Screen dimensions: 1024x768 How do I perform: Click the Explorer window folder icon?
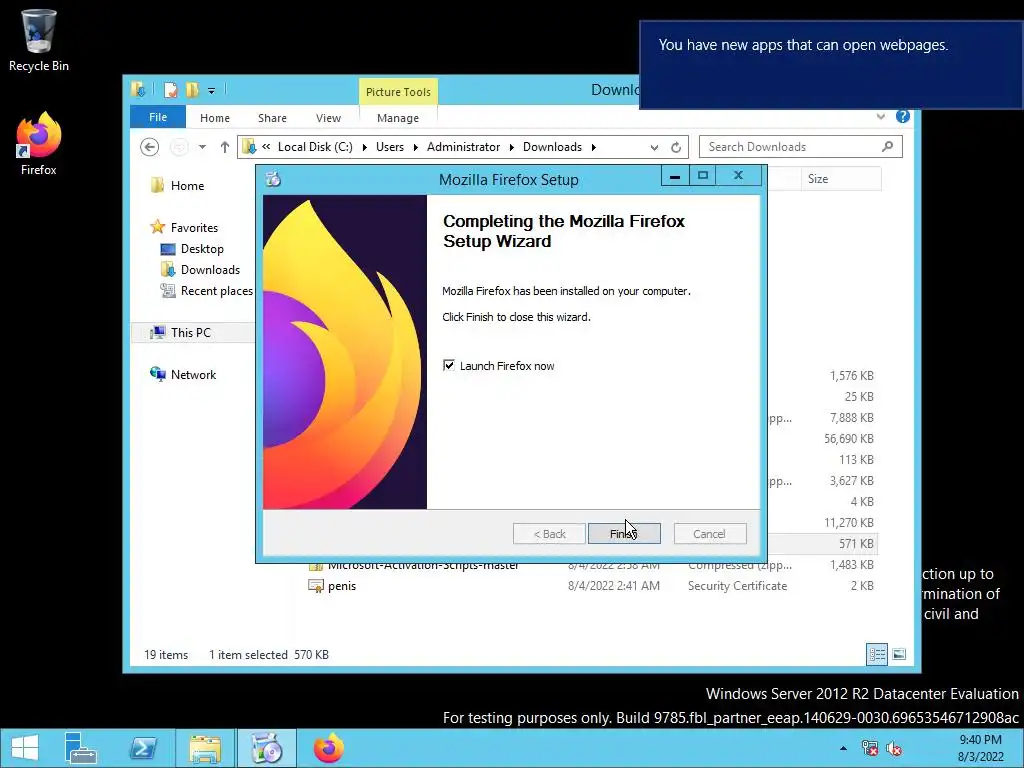tap(138, 89)
